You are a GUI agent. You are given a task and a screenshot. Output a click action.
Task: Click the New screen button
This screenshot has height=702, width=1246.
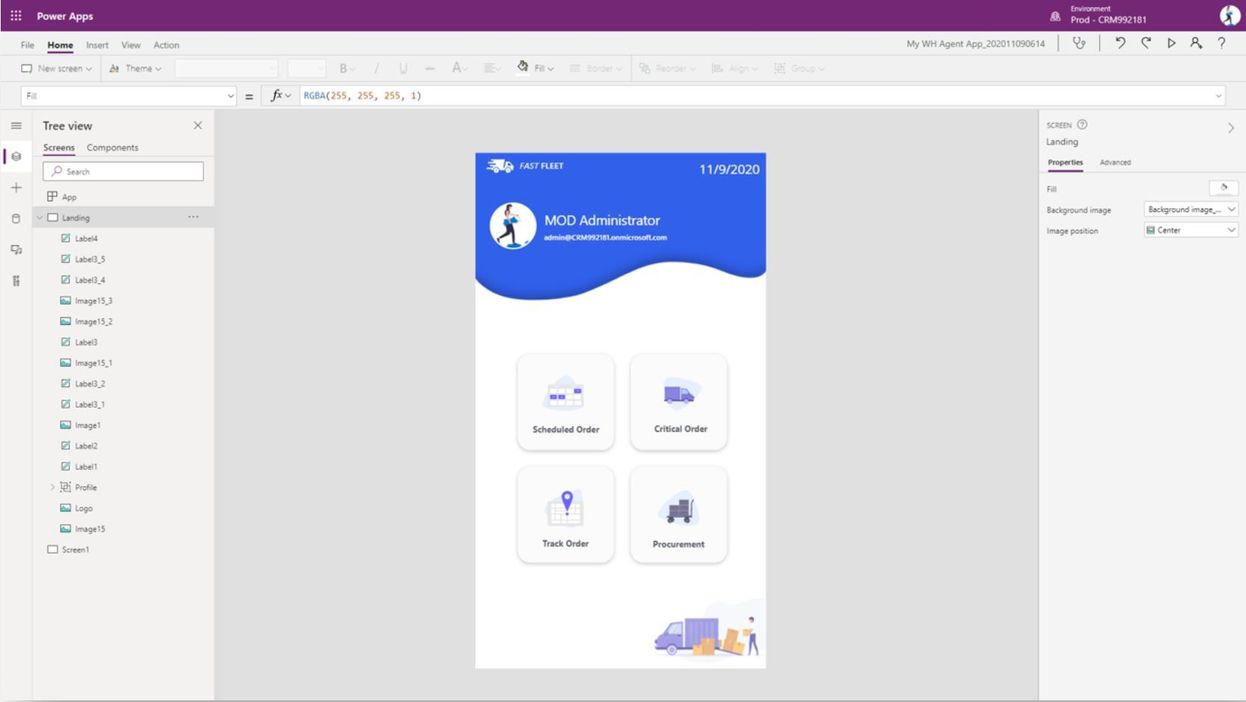pyautogui.click(x=56, y=69)
